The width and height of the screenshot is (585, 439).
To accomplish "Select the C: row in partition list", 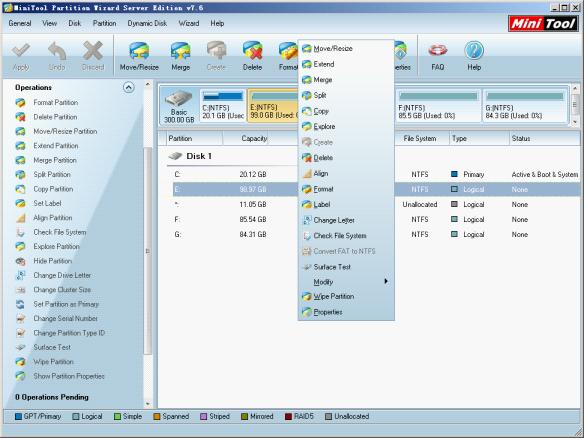I will (375, 175).
